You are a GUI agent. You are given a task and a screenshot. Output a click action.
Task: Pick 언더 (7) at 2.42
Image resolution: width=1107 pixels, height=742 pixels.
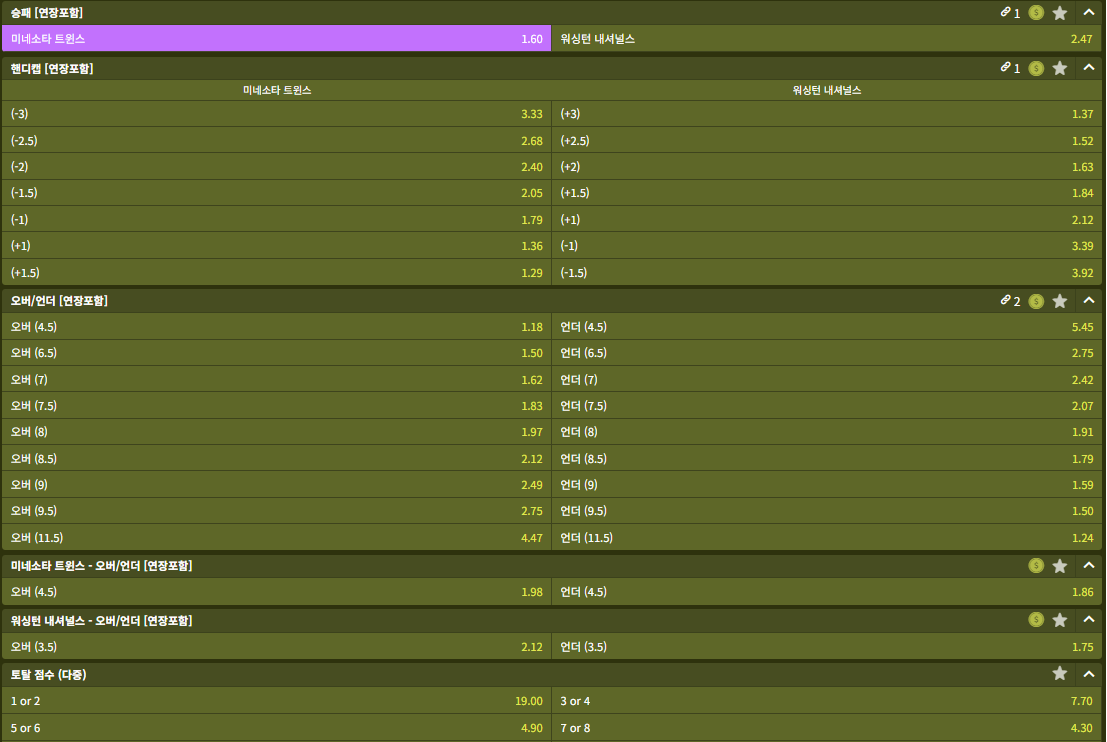827,379
